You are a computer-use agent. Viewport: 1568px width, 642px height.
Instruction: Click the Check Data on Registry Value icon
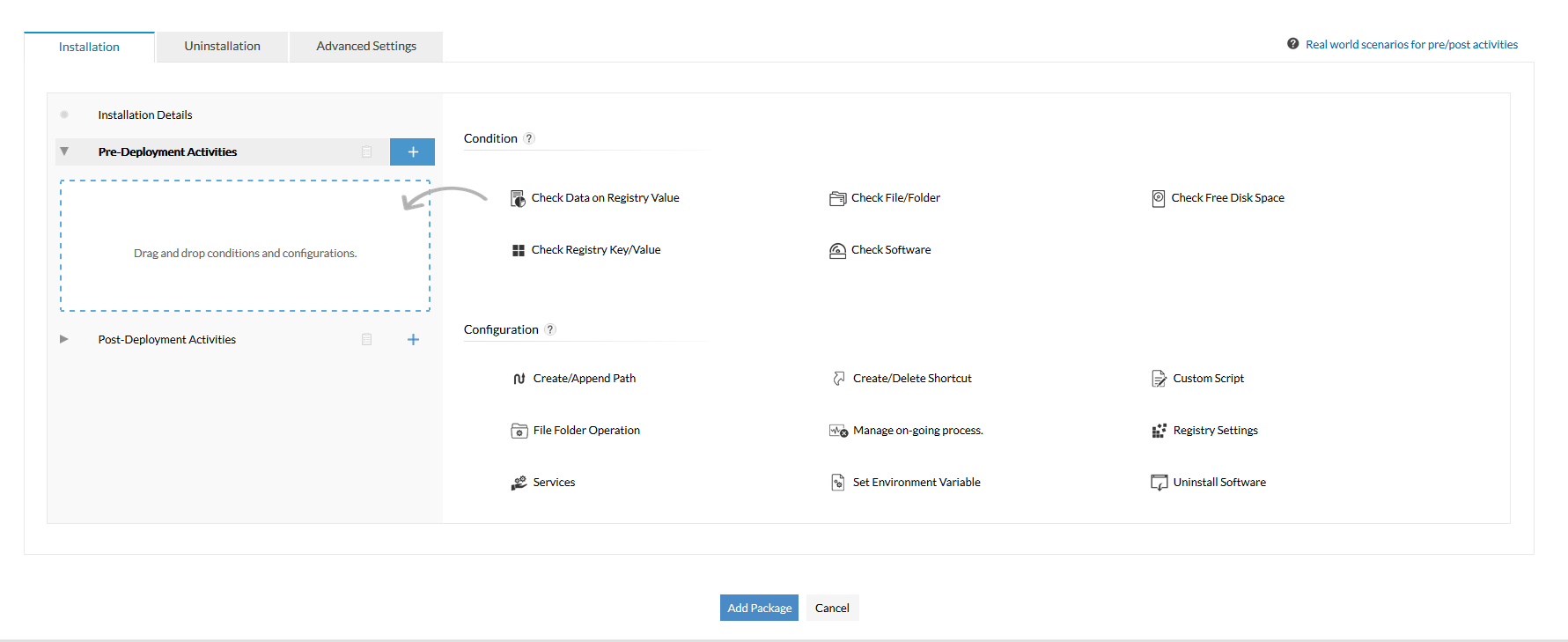[x=518, y=198]
